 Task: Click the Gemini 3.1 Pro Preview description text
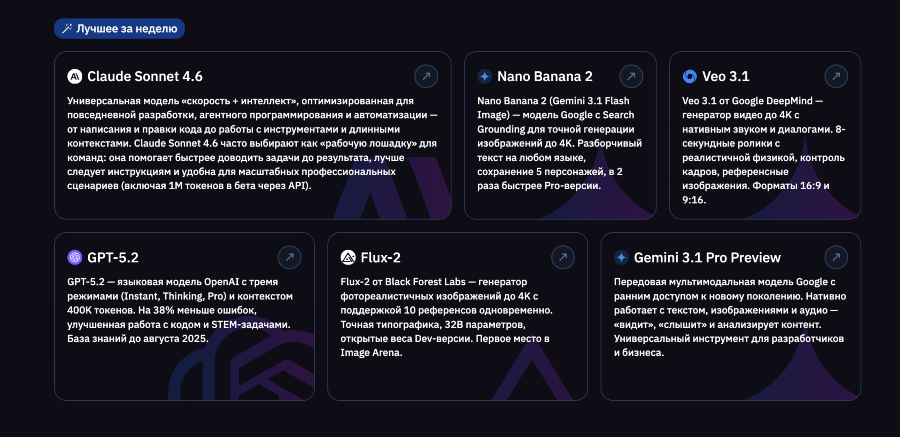click(729, 318)
